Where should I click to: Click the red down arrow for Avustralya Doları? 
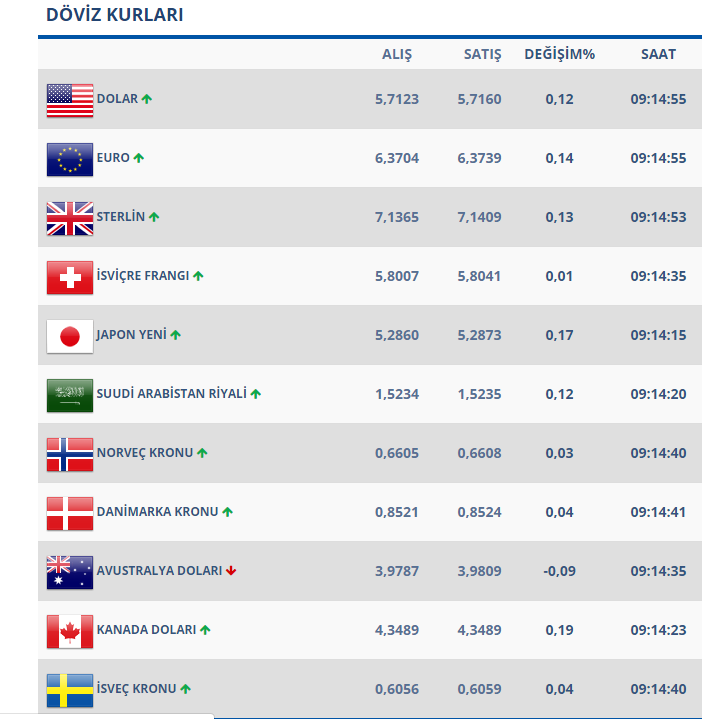coord(231,571)
